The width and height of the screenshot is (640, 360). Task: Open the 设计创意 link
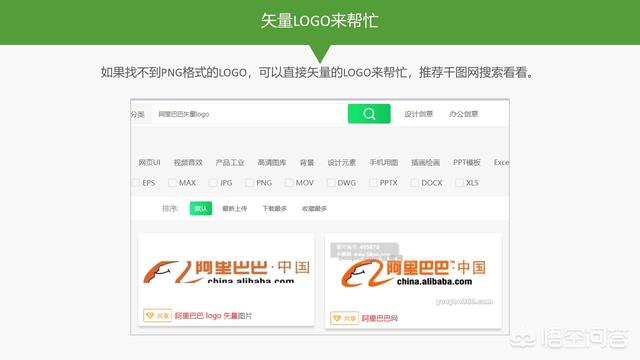coord(418,114)
